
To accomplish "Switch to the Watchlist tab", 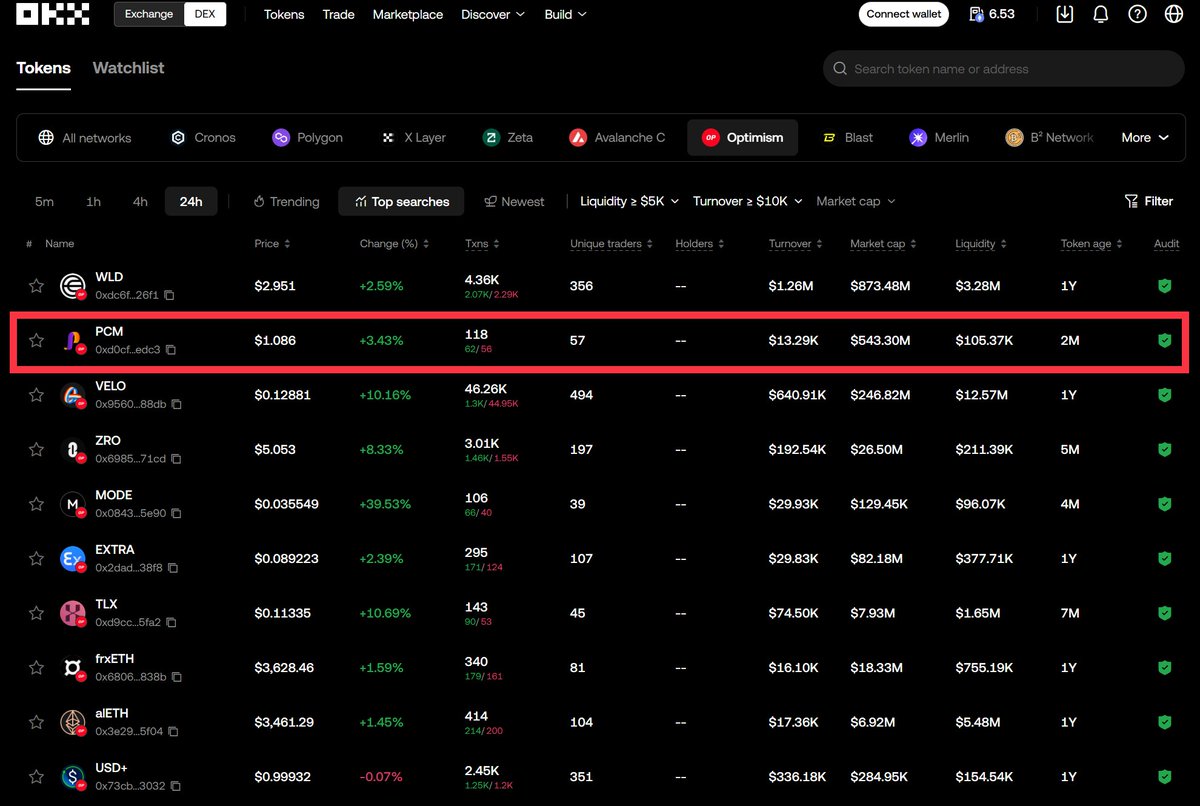I will (128, 67).
